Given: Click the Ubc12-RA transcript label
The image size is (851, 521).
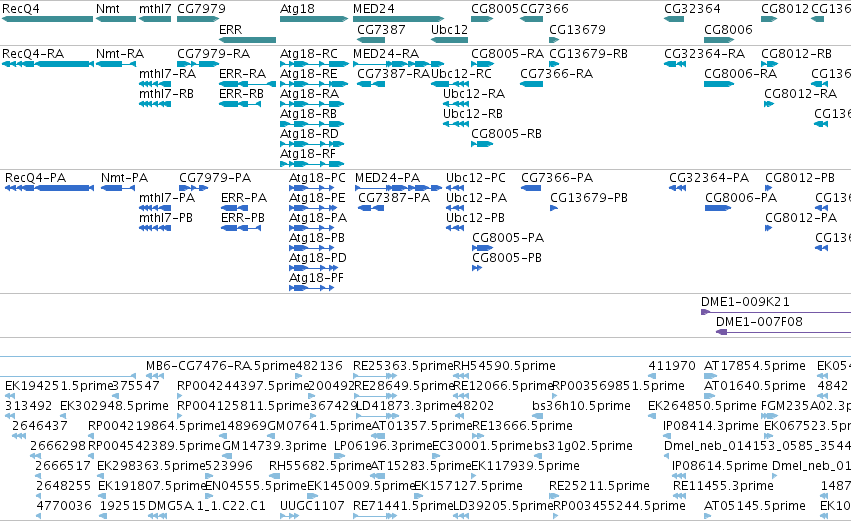Looking at the screenshot, I should tap(474, 94).
